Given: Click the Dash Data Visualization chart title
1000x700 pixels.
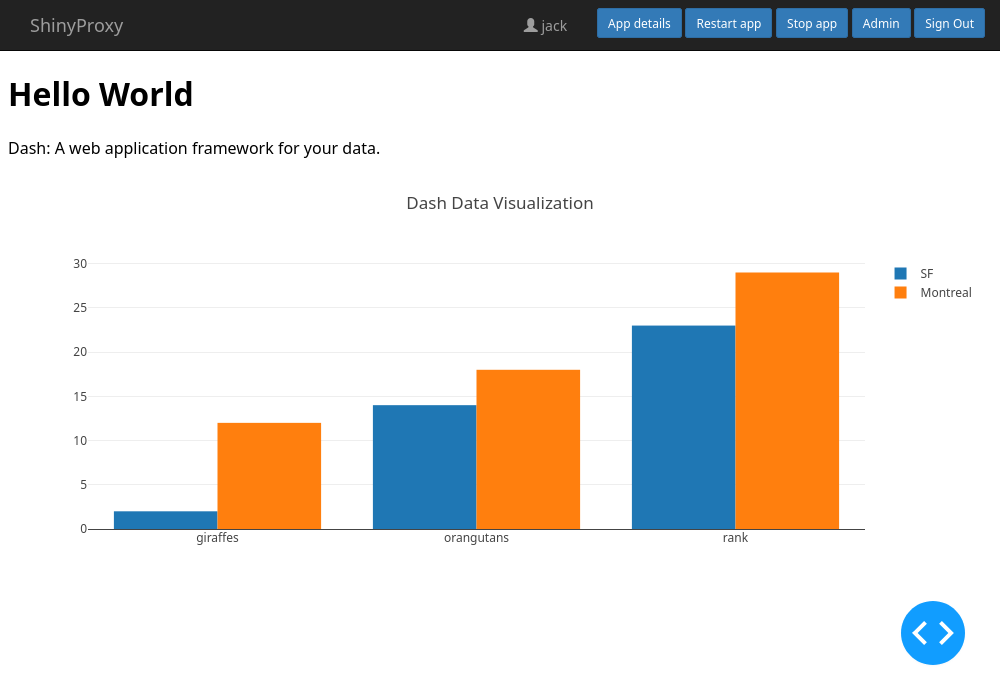Looking at the screenshot, I should tap(500, 203).
